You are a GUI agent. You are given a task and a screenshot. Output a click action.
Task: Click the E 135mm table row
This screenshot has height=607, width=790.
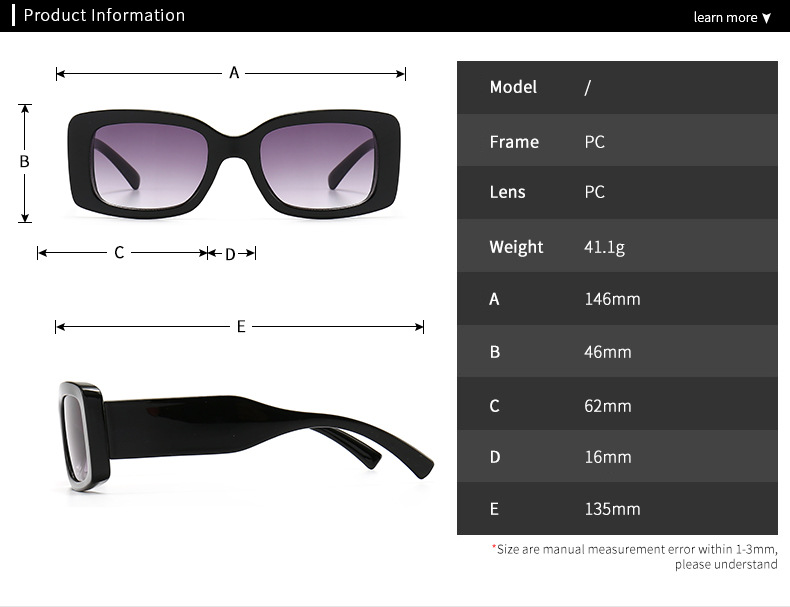tap(617, 508)
